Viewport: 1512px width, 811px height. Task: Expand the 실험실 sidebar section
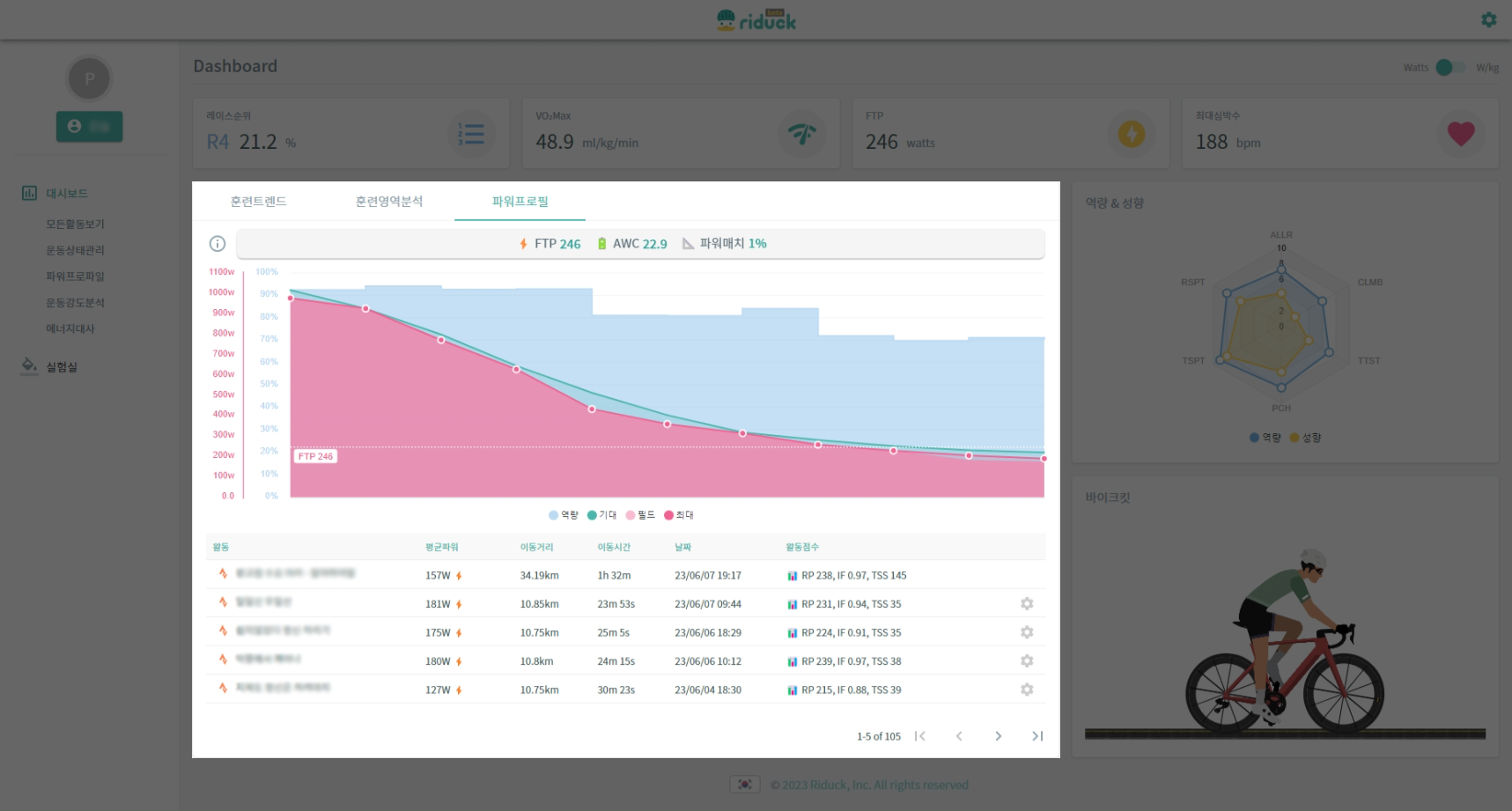tap(62, 367)
